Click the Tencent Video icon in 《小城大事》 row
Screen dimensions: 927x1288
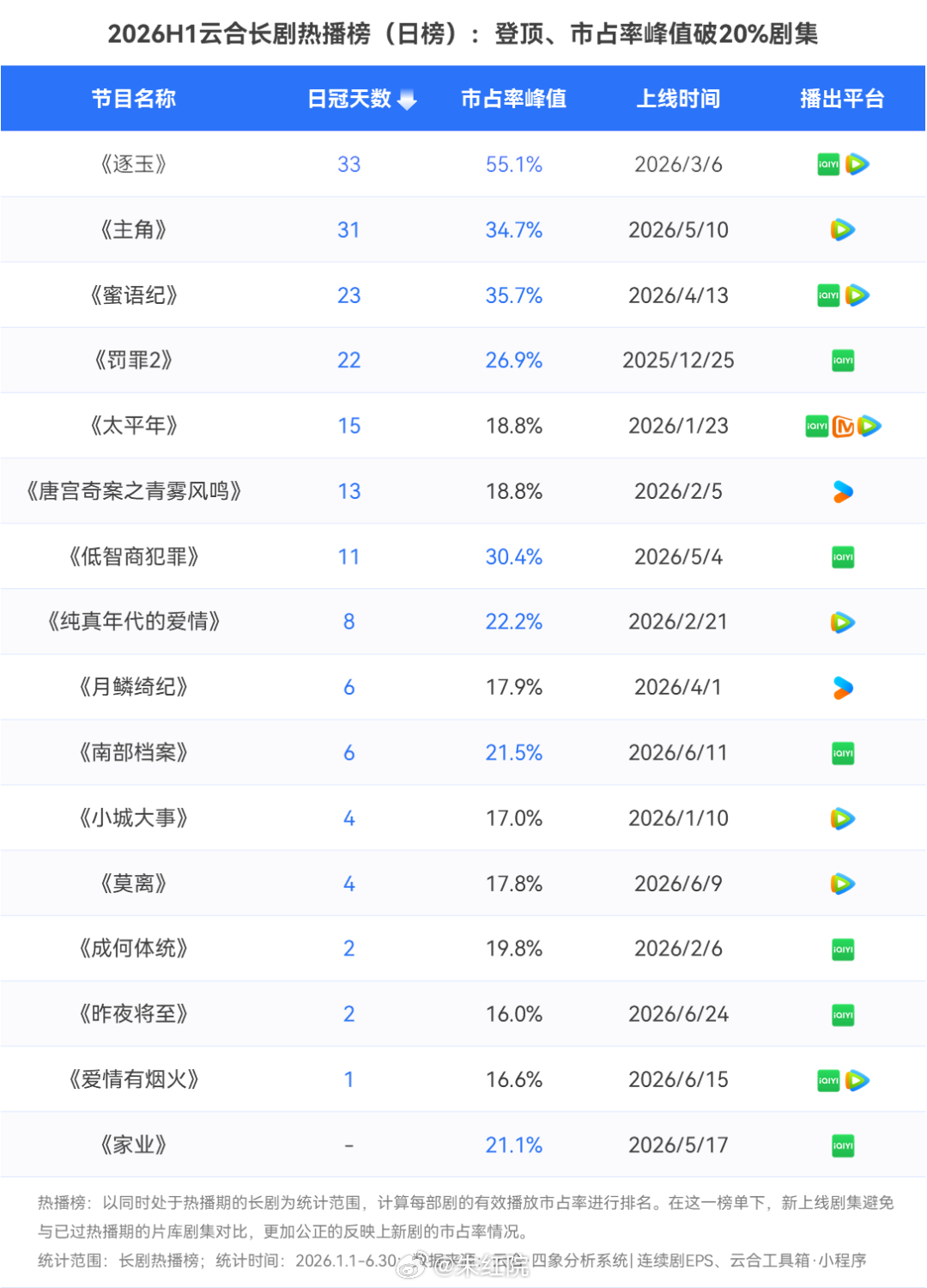[843, 819]
